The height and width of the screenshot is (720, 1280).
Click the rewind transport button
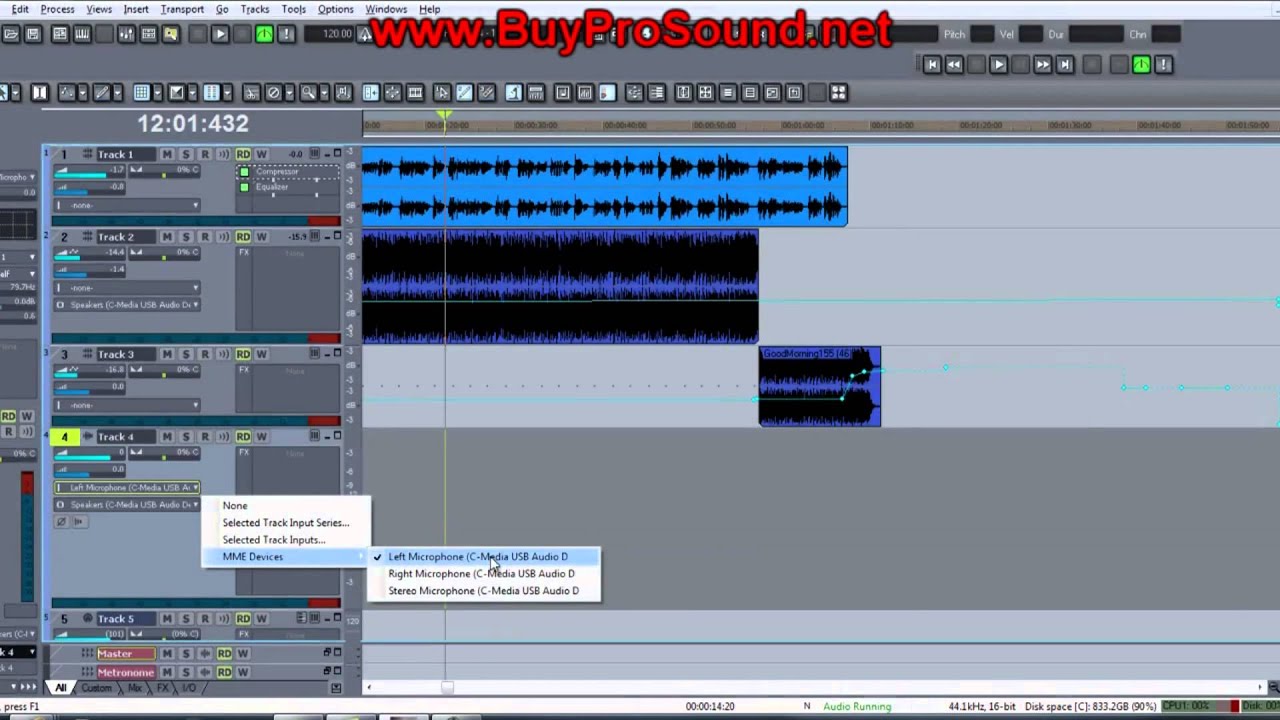pyautogui.click(x=954, y=65)
